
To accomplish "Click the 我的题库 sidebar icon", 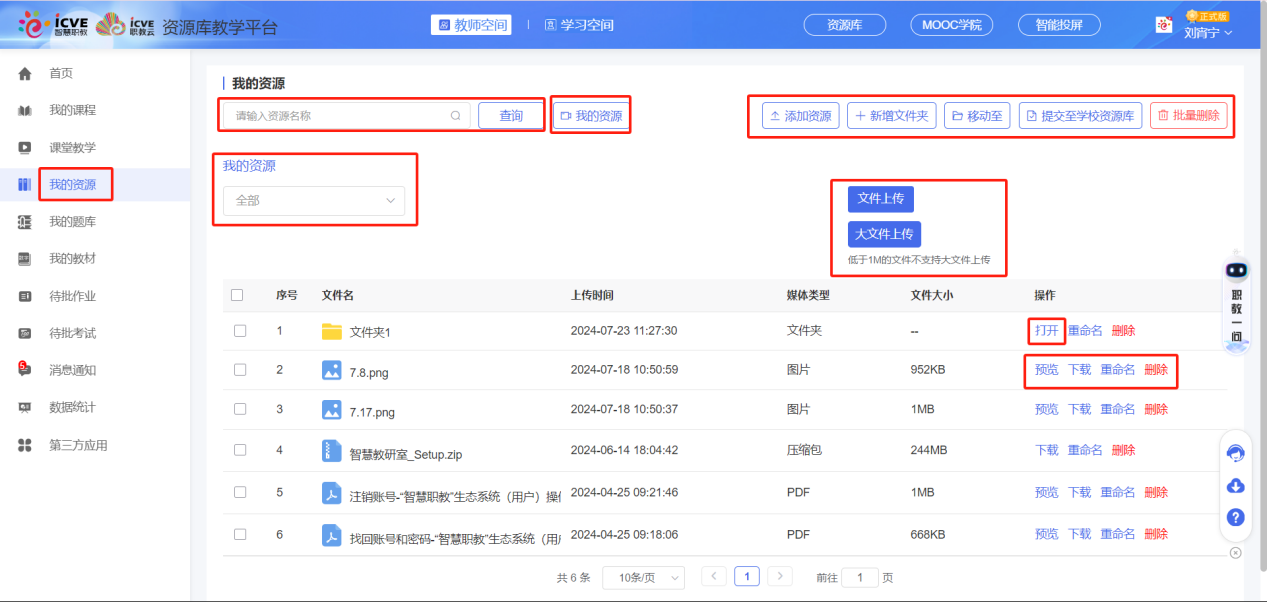I will tap(25, 222).
